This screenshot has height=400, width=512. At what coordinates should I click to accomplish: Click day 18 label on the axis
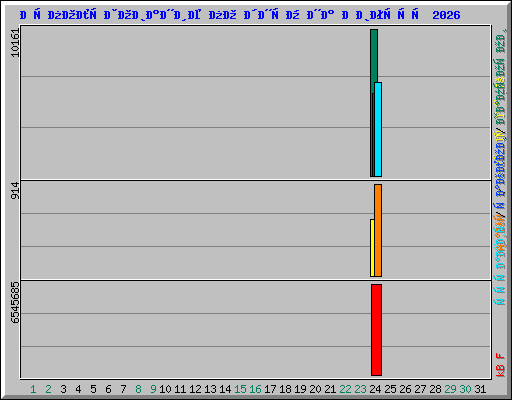pyautogui.click(x=285, y=389)
